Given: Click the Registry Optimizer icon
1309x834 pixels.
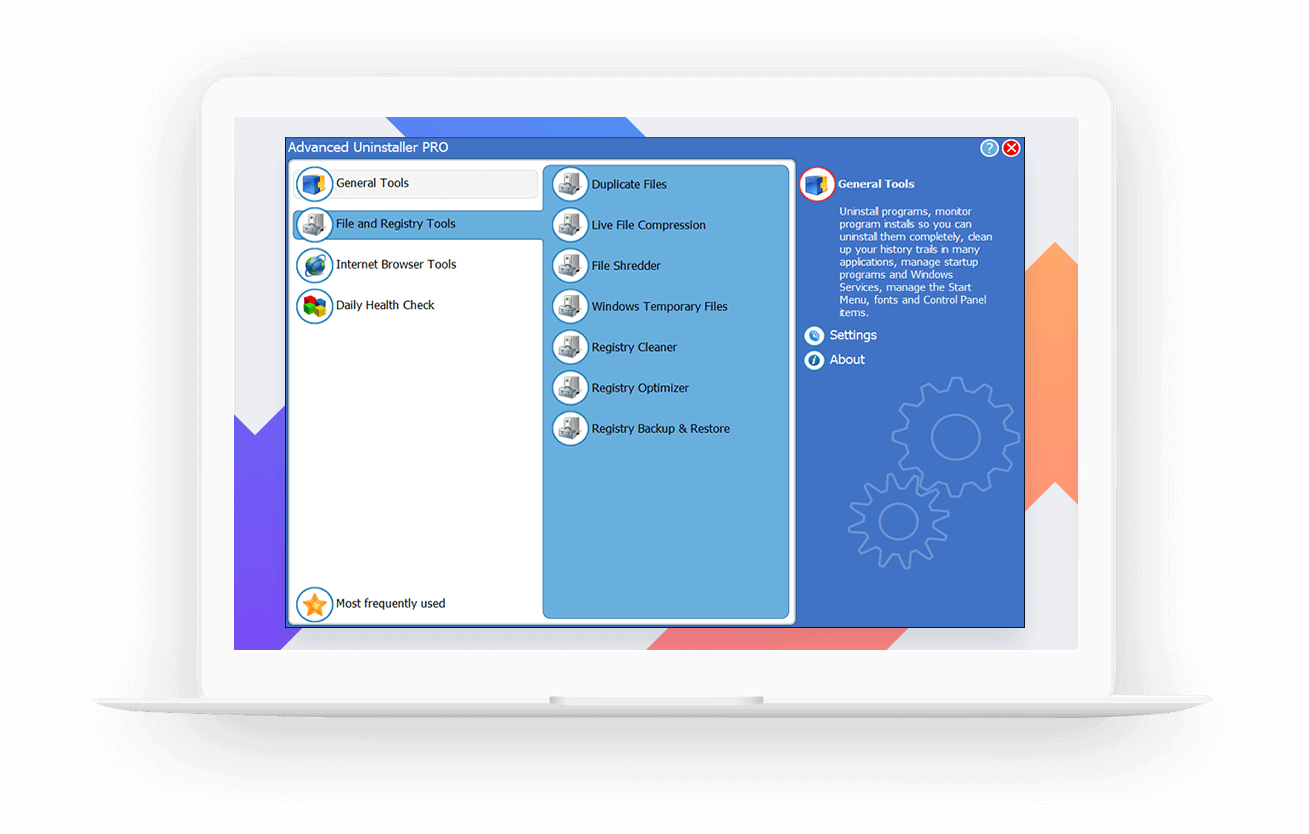Looking at the screenshot, I should 570,388.
